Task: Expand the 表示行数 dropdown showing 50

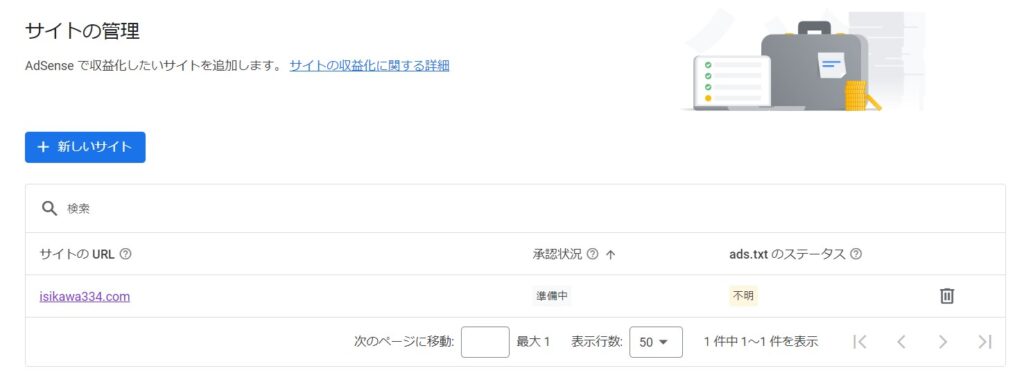Action: [656, 342]
